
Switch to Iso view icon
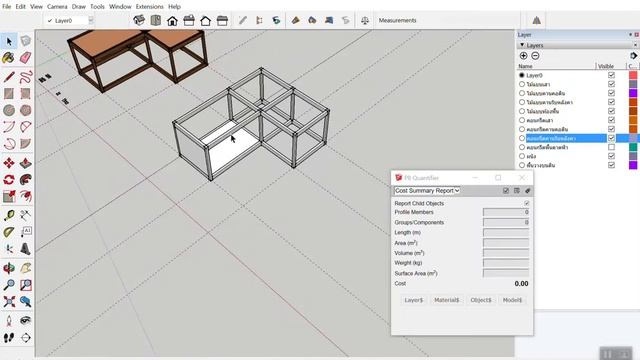[x=139, y=20]
